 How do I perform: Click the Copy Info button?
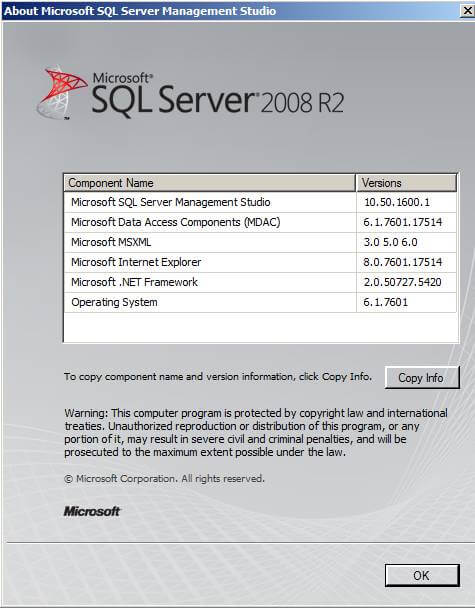[x=422, y=377]
